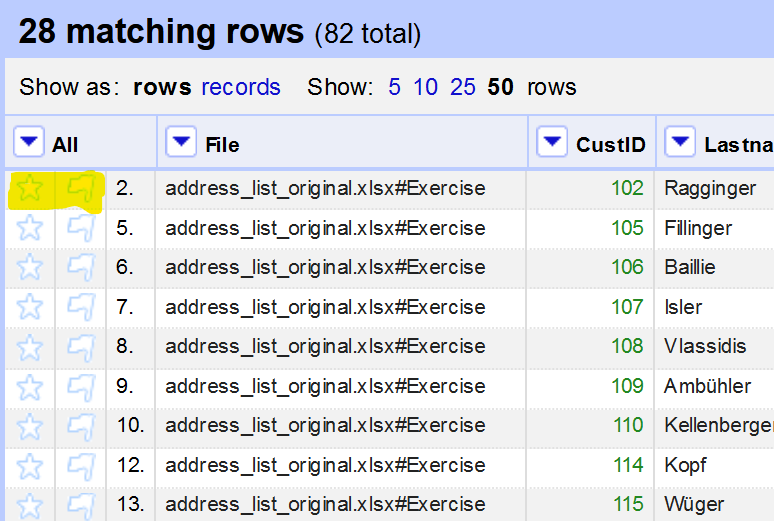Star row 2 with Ragginger

click(30, 187)
